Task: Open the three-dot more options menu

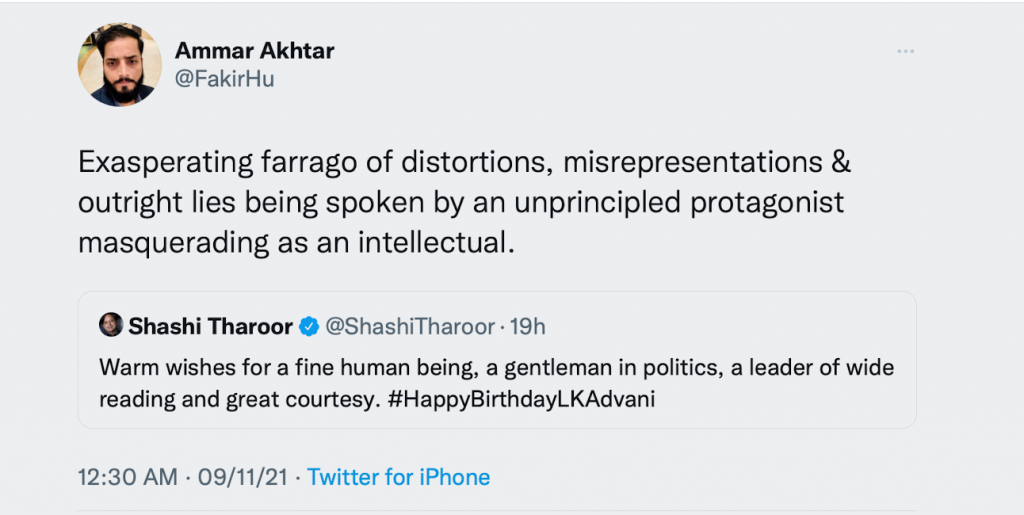Action: (906, 51)
